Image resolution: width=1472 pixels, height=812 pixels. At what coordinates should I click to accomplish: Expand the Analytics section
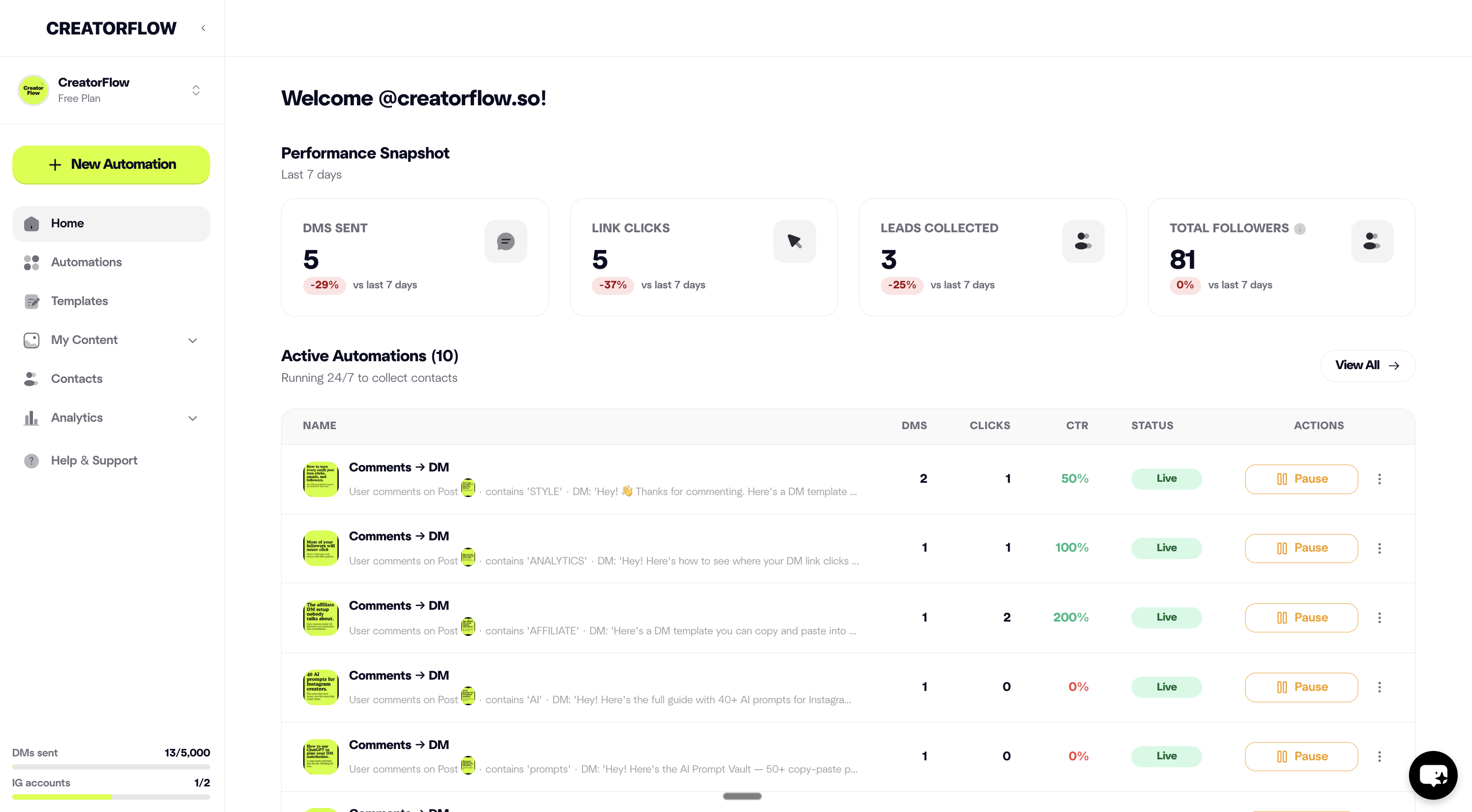point(192,419)
